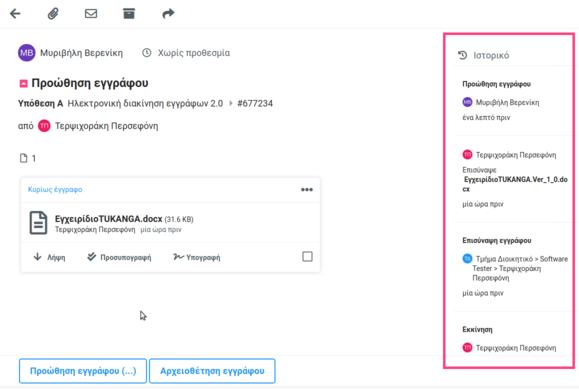Viewport: 579px width, 389px height.
Task: Click the clock icon next to Χωρίς προθεσμία
Action: coord(147,53)
